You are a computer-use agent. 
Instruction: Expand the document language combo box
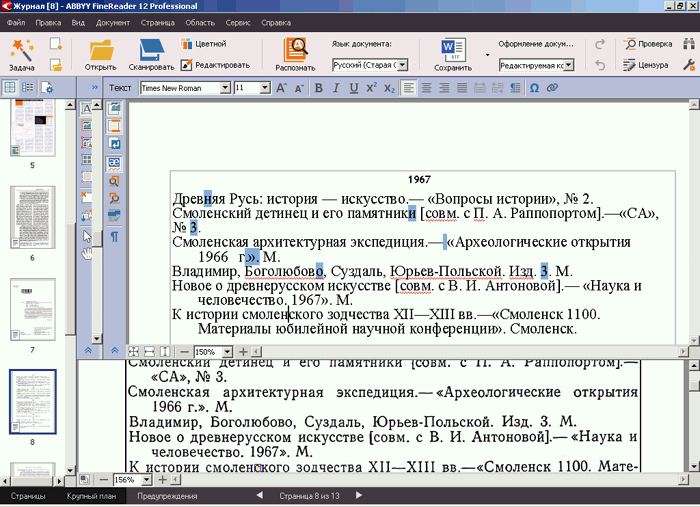click(x=403, y=65)
